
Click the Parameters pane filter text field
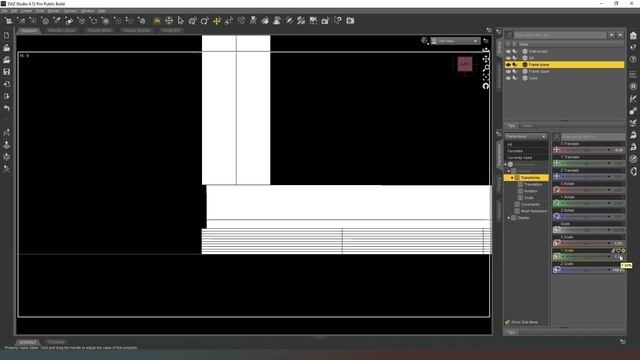tap(593, 136)
